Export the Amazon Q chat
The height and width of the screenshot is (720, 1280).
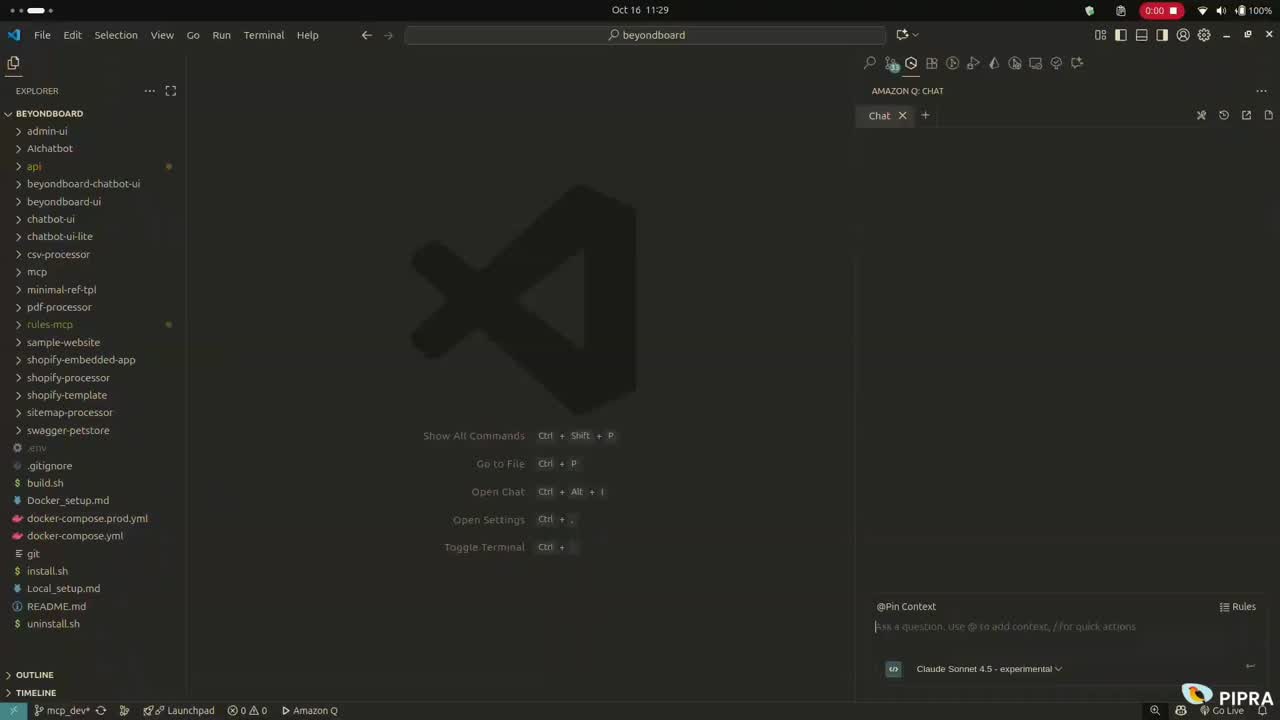(1246, 115)
